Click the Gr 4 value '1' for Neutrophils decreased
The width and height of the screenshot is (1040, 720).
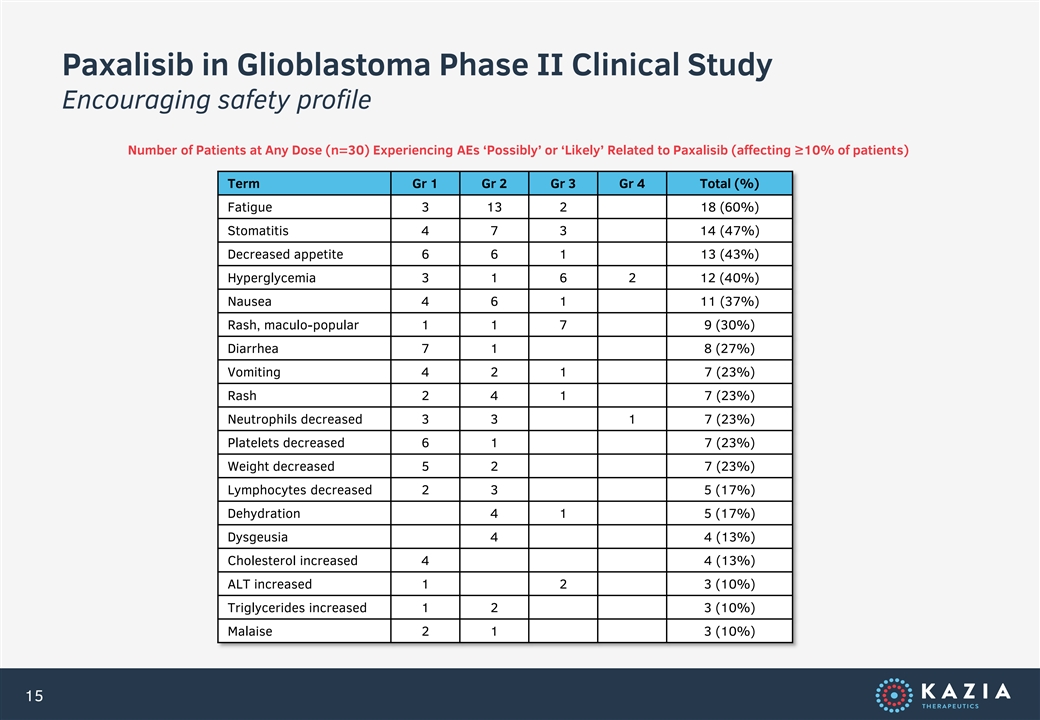pyautogui.click(x=632, y=419)
